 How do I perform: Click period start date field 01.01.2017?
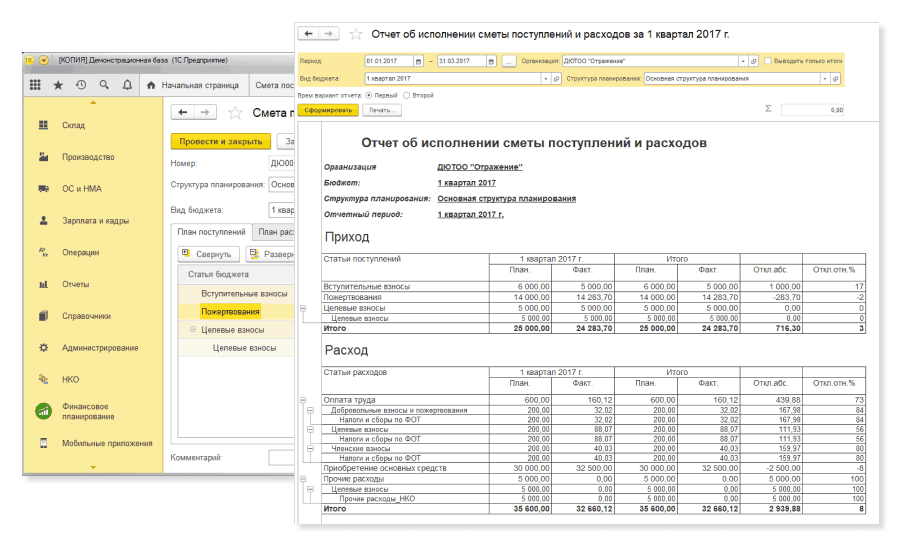[389, 61]
